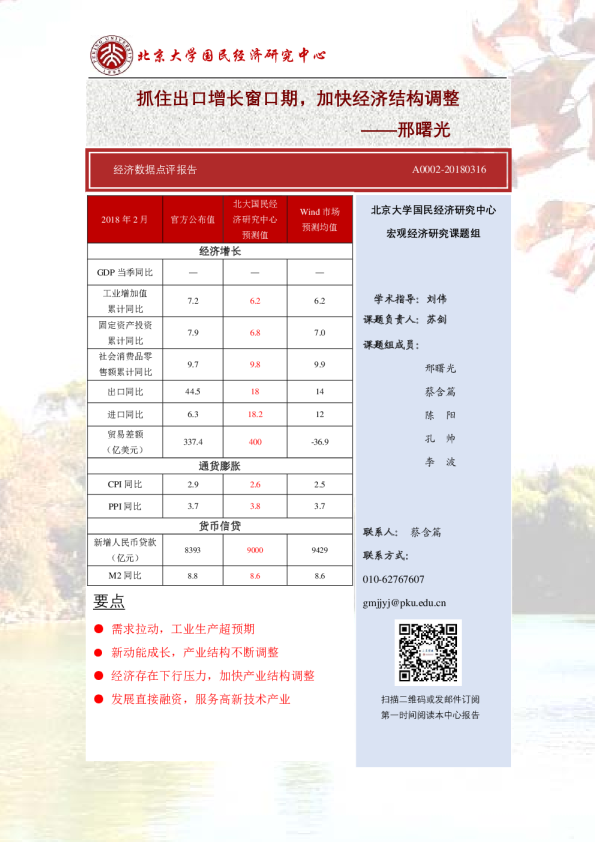595x842 pixels.
Task: Click the row label 社会消费品零售额累计同比
Action: pos(125,364)
